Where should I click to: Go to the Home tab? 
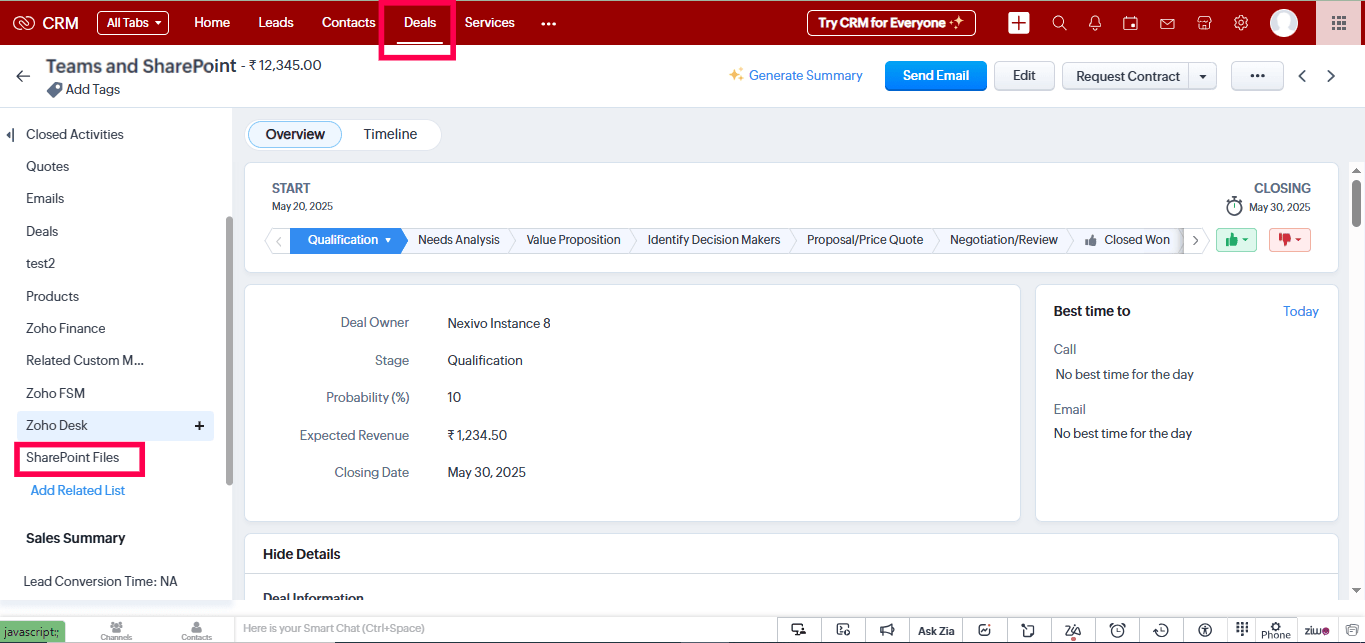tap(212, 22)
